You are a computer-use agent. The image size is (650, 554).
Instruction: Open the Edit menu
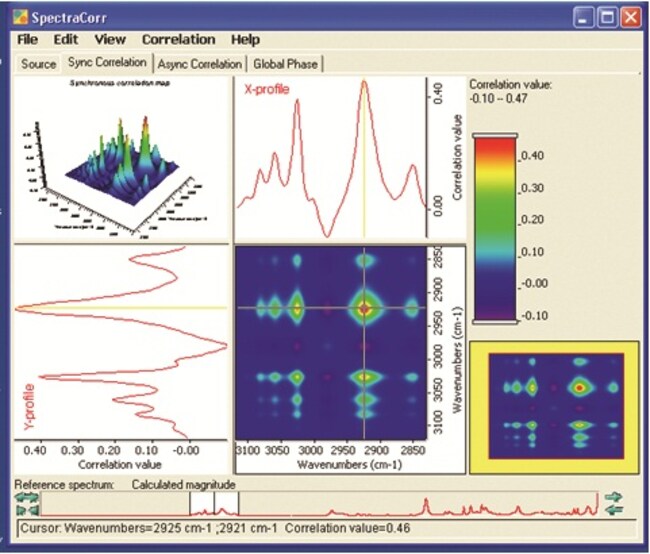coord(66,40)
